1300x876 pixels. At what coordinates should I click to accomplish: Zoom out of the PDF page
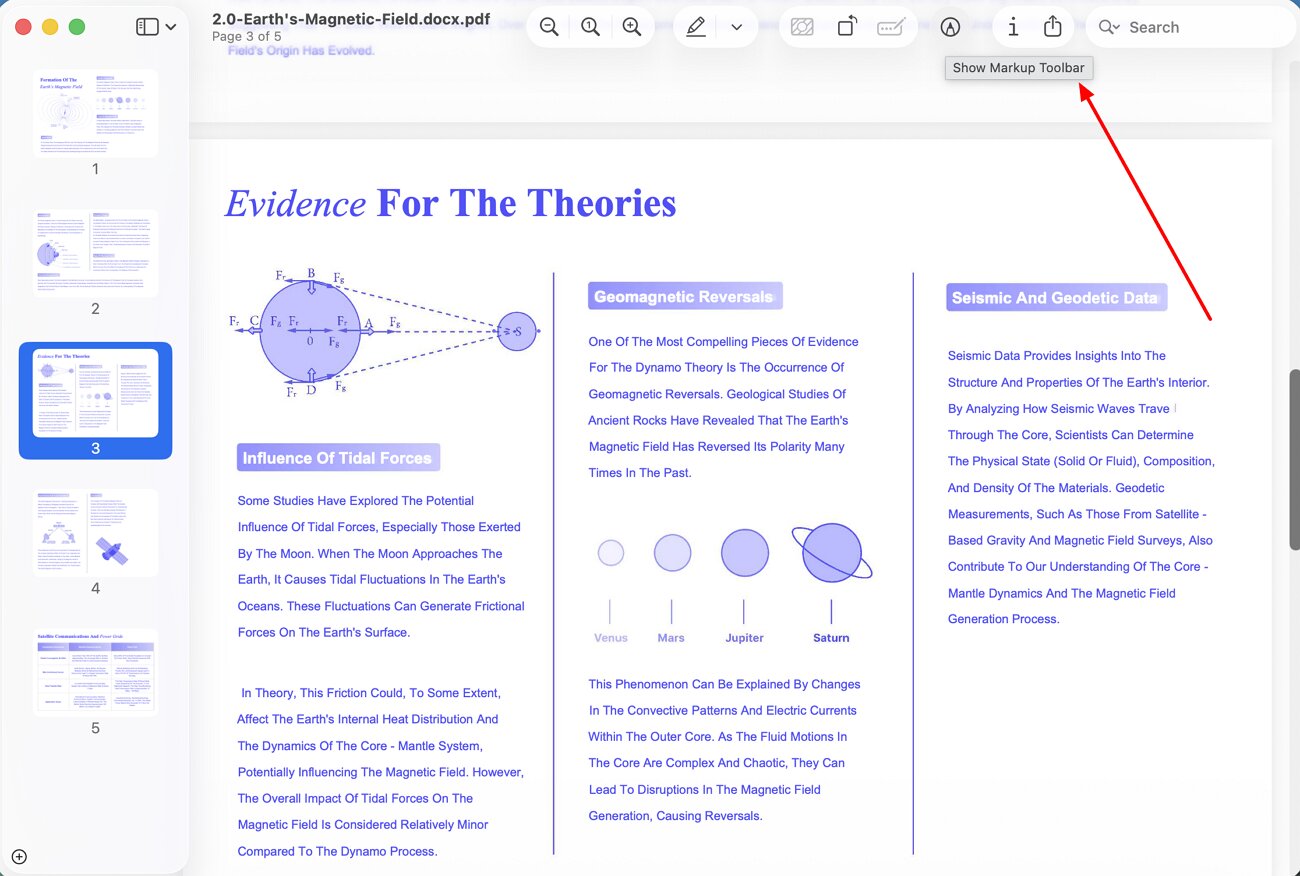(549, 27)
